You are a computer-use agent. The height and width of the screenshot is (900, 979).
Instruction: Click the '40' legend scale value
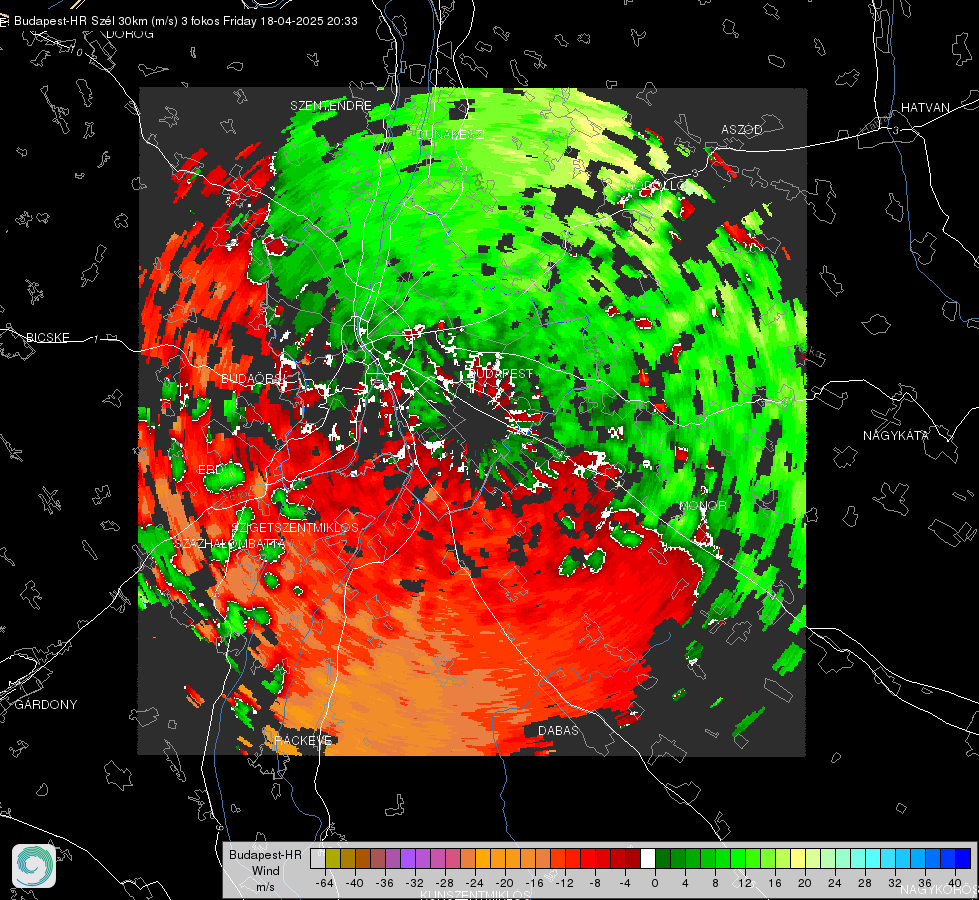point(955,883)
